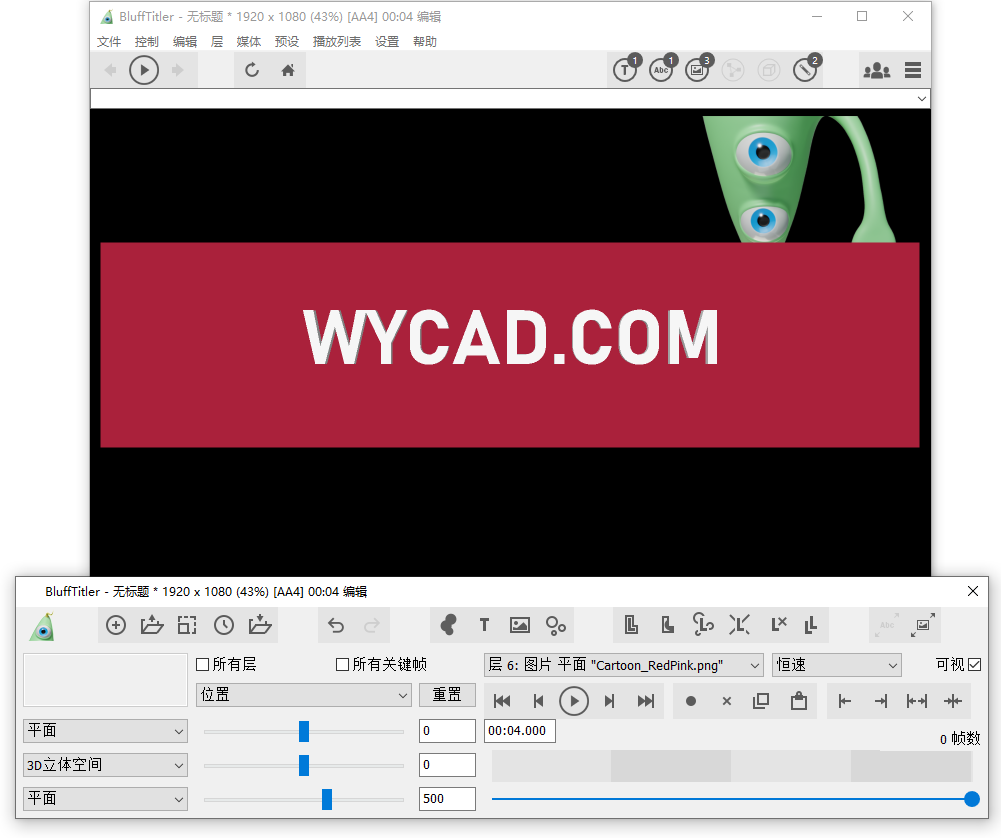This screenshot has width=1001, height=838.
Task: Click the undo arrow icon
Action: coord(336,625)
